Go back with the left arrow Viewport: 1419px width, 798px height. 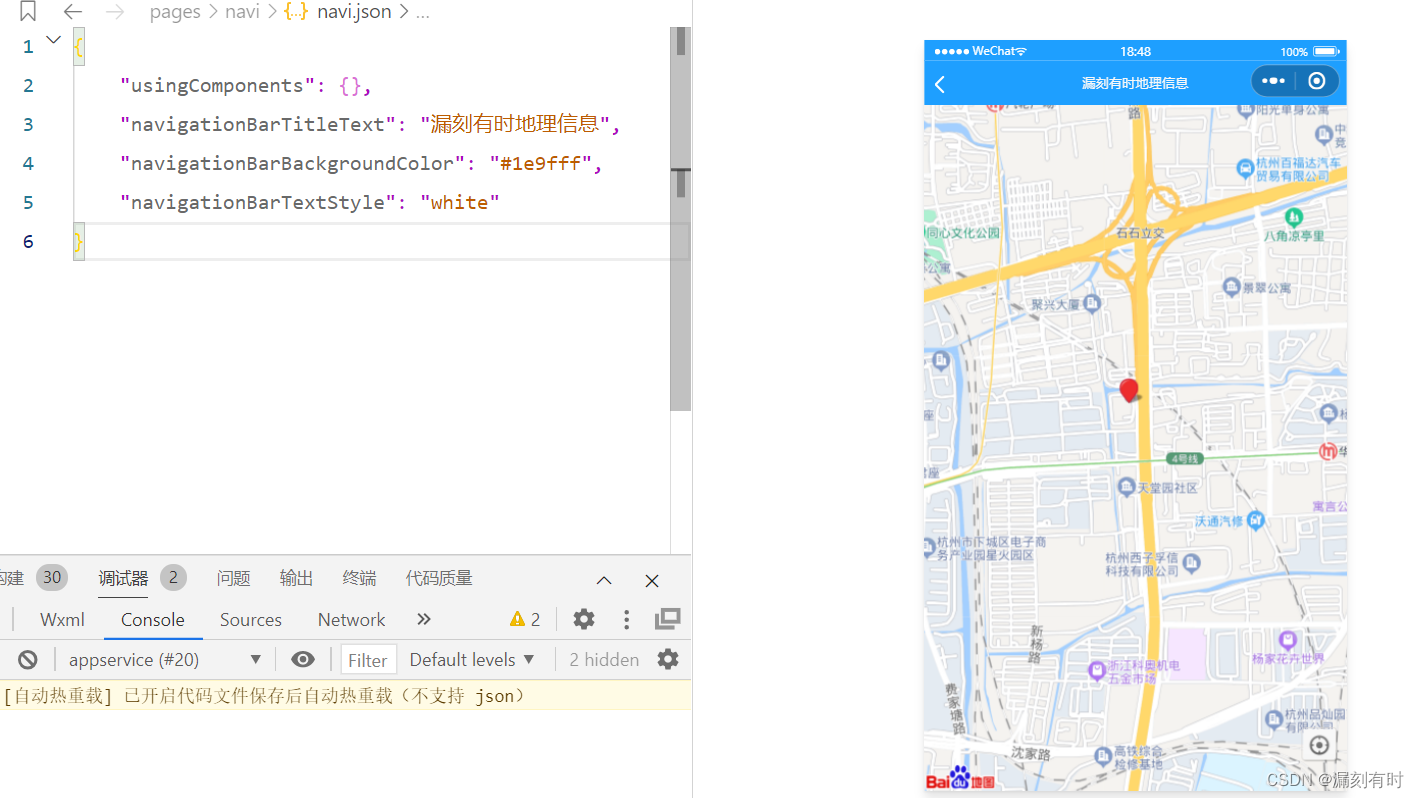point(73,12)
